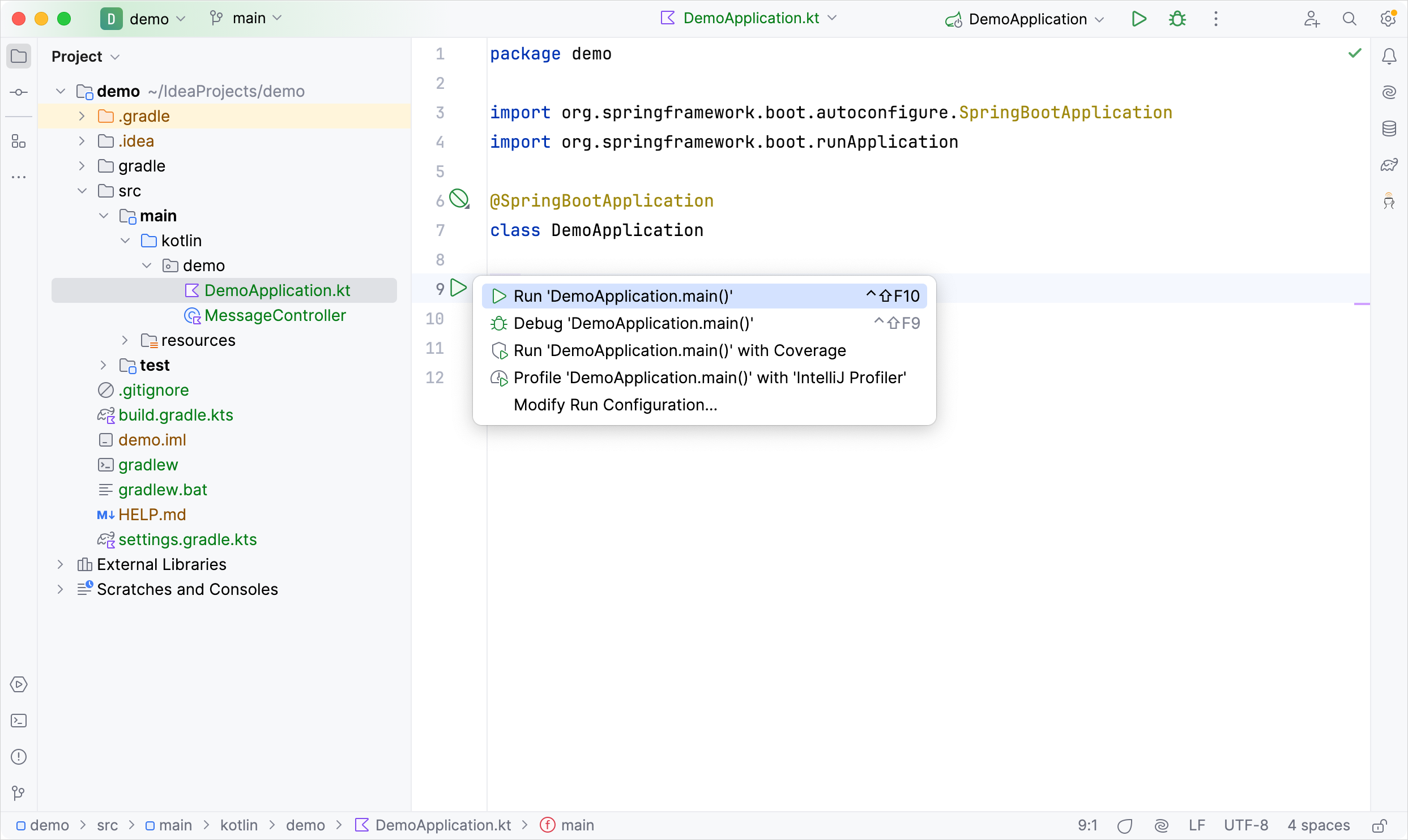Screen dimensions: 1408x840
Task: Click the Debug bug icon in toolbar
Action: pos(1177,19)
